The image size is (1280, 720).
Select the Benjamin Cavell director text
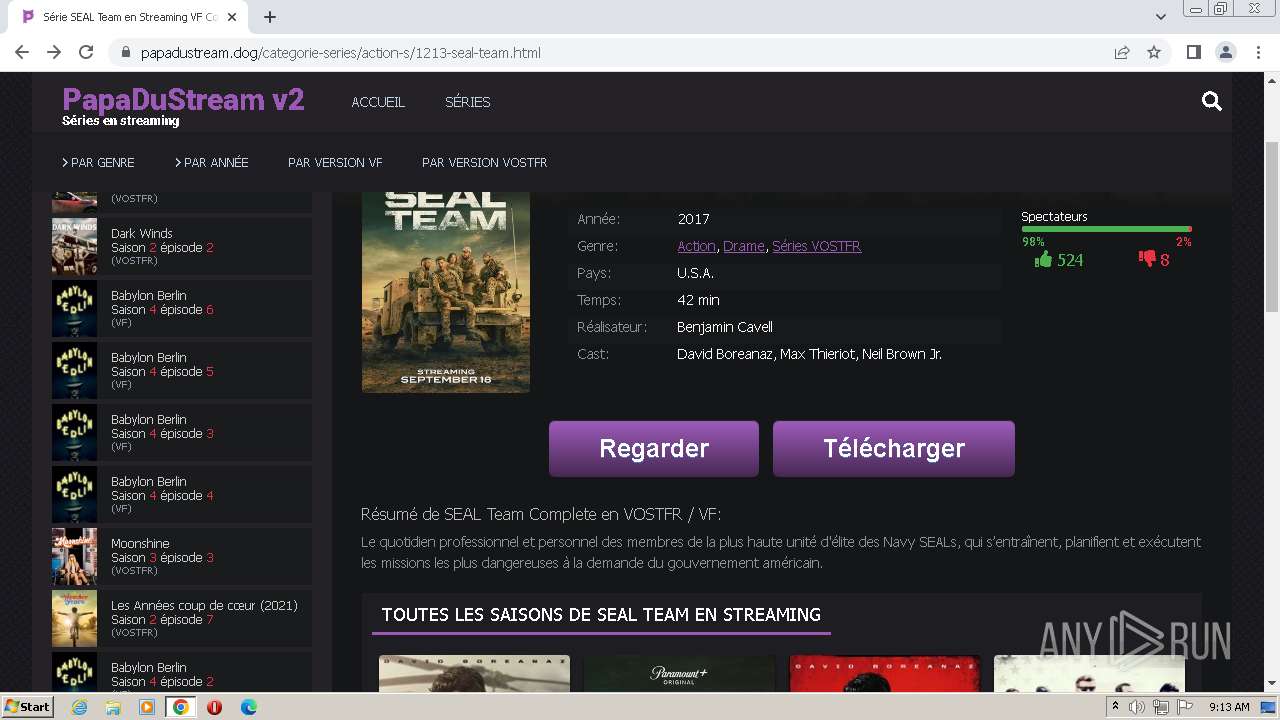pos(725,327)
